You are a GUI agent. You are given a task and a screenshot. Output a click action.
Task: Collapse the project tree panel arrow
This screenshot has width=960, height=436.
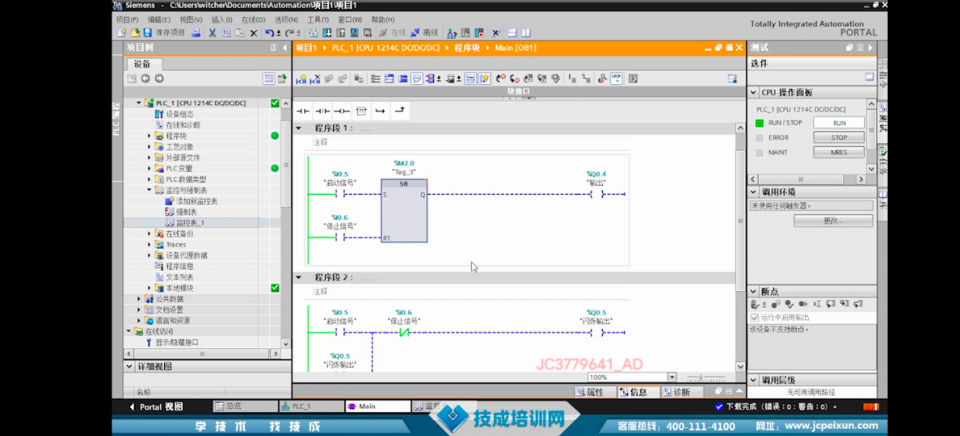(x=285, y=48)
